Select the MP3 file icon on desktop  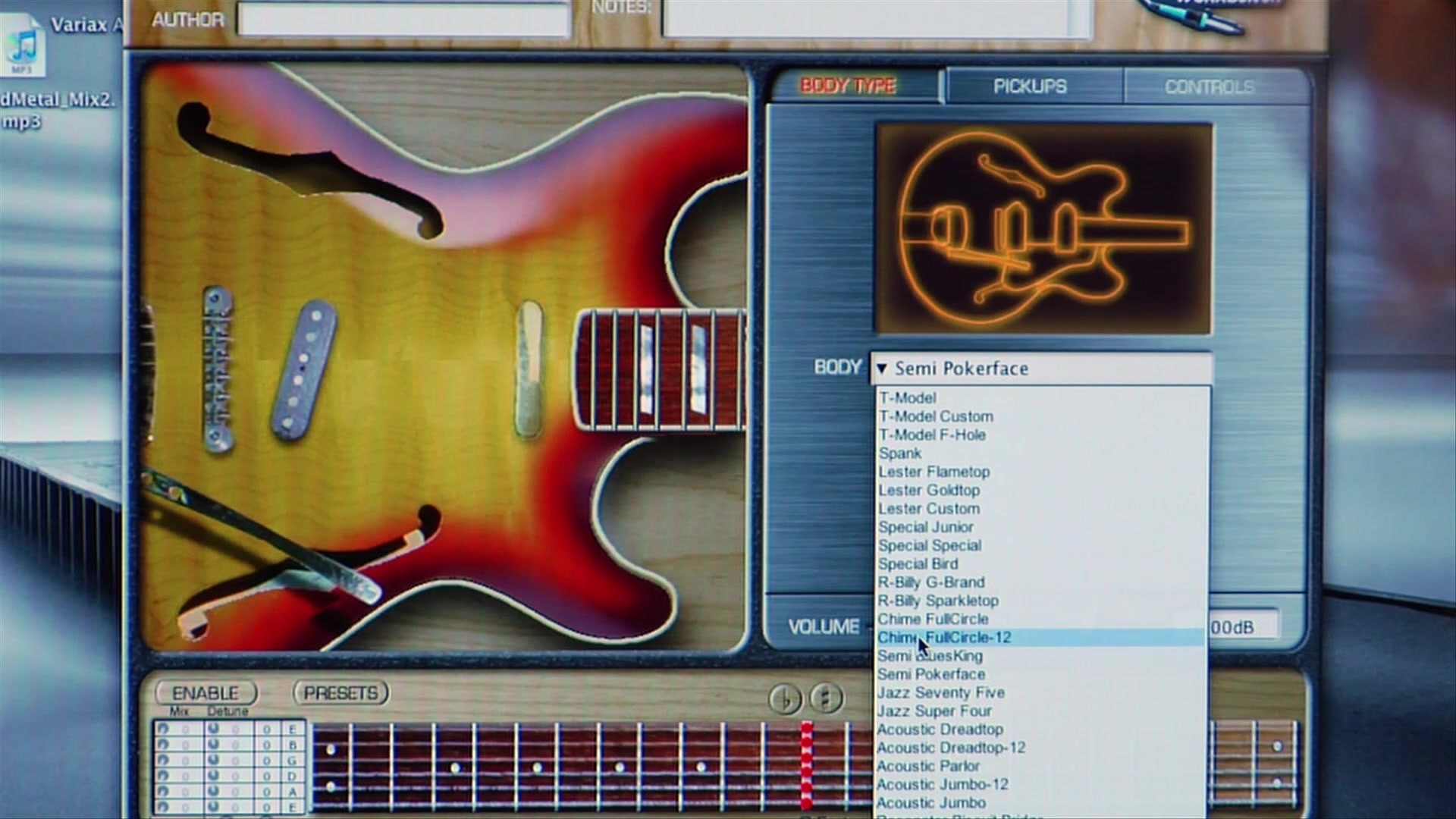click(x=23, y=47)
